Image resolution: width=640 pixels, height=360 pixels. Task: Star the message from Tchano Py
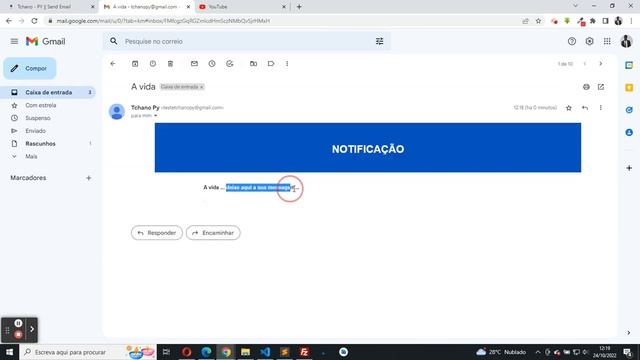(569, 108)
